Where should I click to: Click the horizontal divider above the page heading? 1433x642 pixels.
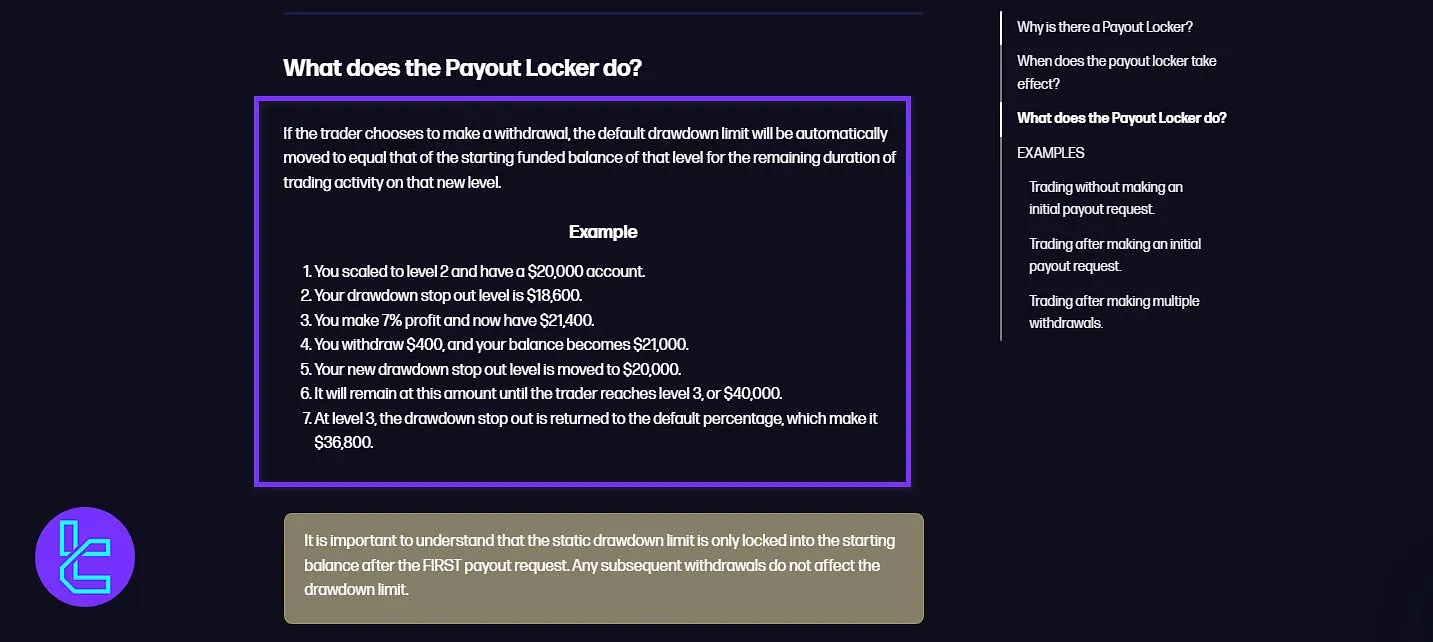604,14
